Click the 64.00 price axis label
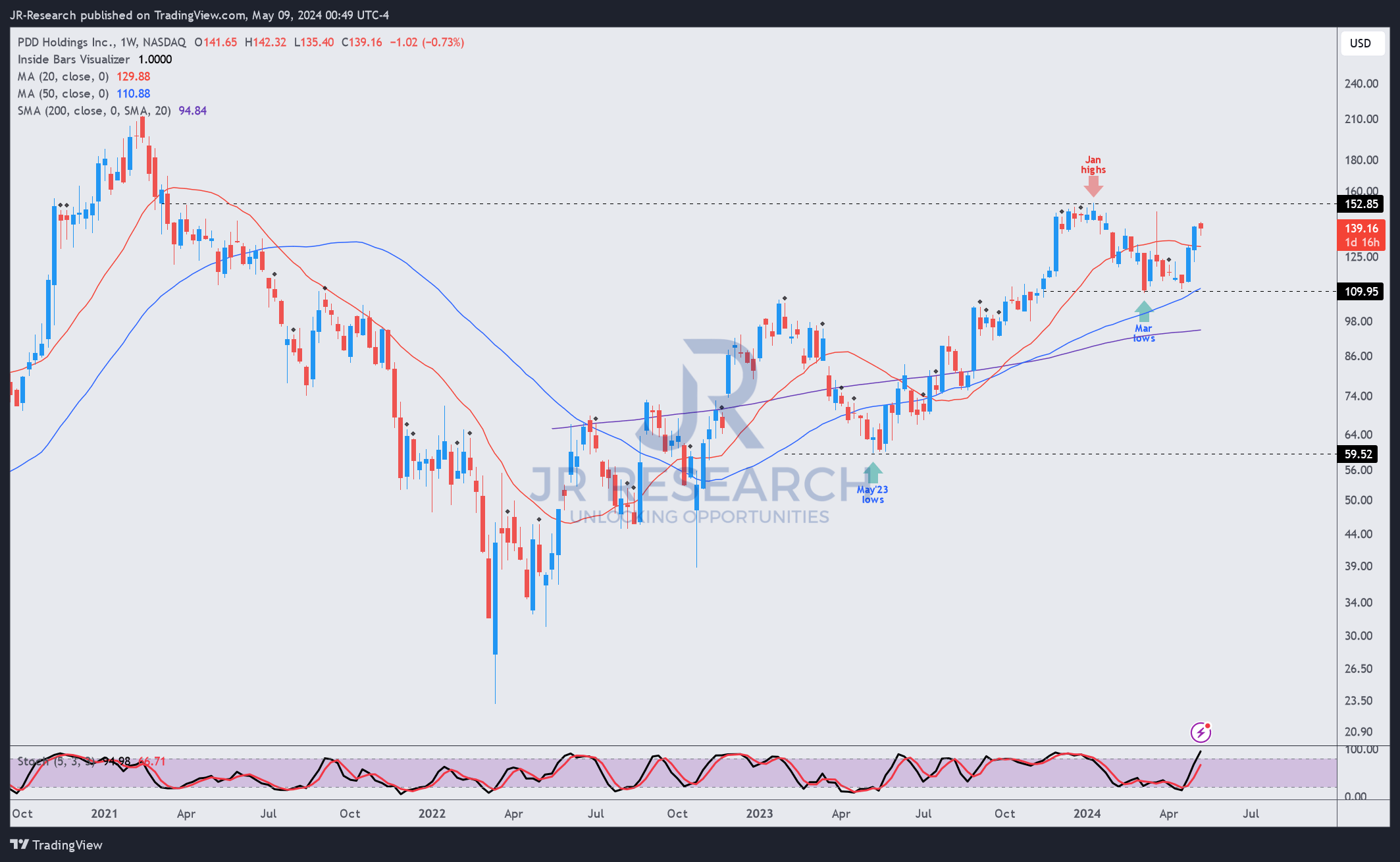The height and width of the screenshot is (862, 1400). 1359,435
